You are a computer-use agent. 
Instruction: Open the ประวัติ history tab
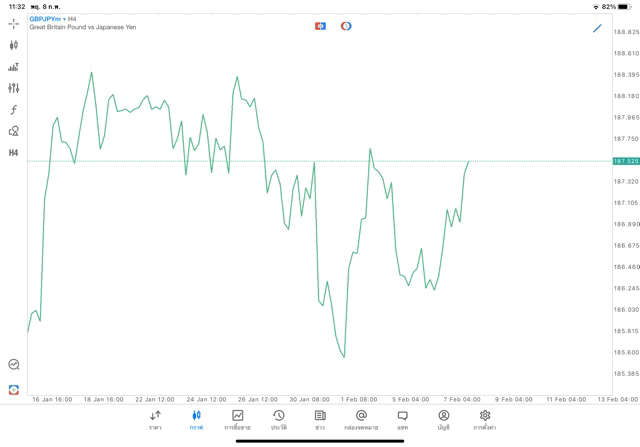(279, 420)
